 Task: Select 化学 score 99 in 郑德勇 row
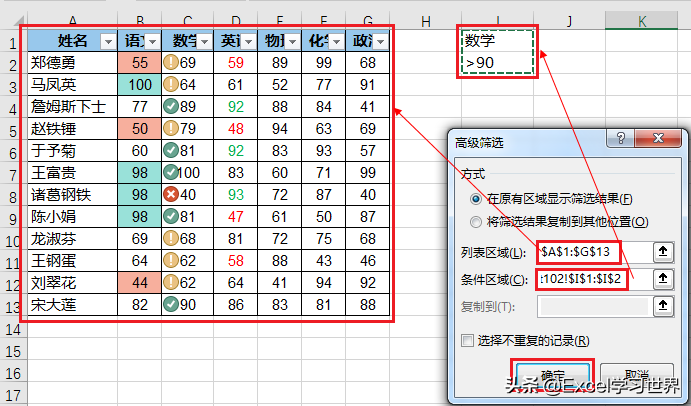coord(323,63)
